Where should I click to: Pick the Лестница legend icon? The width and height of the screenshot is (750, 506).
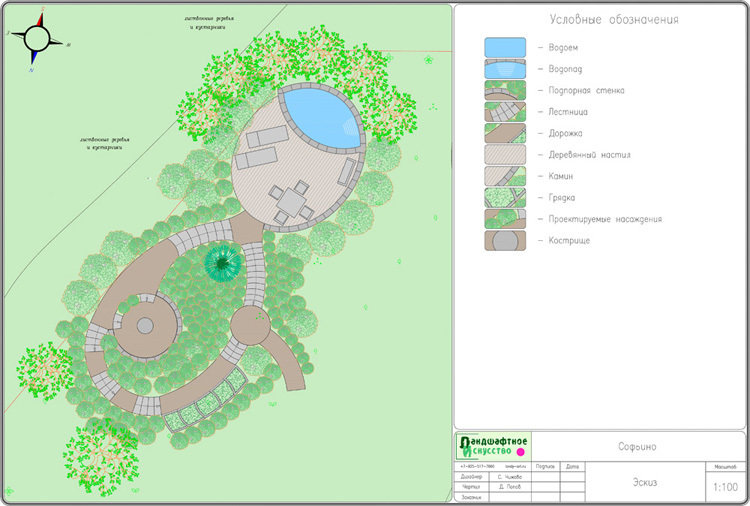[505, 112]
